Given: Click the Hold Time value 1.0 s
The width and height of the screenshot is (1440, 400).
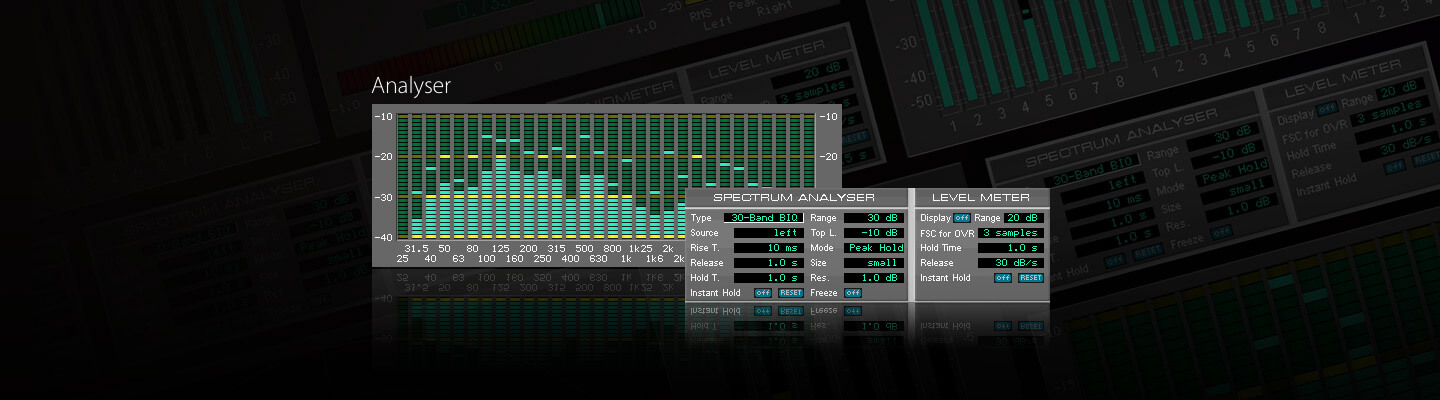Looking at the screenshot, I should pyautogui.click(x=1011, y=247).
